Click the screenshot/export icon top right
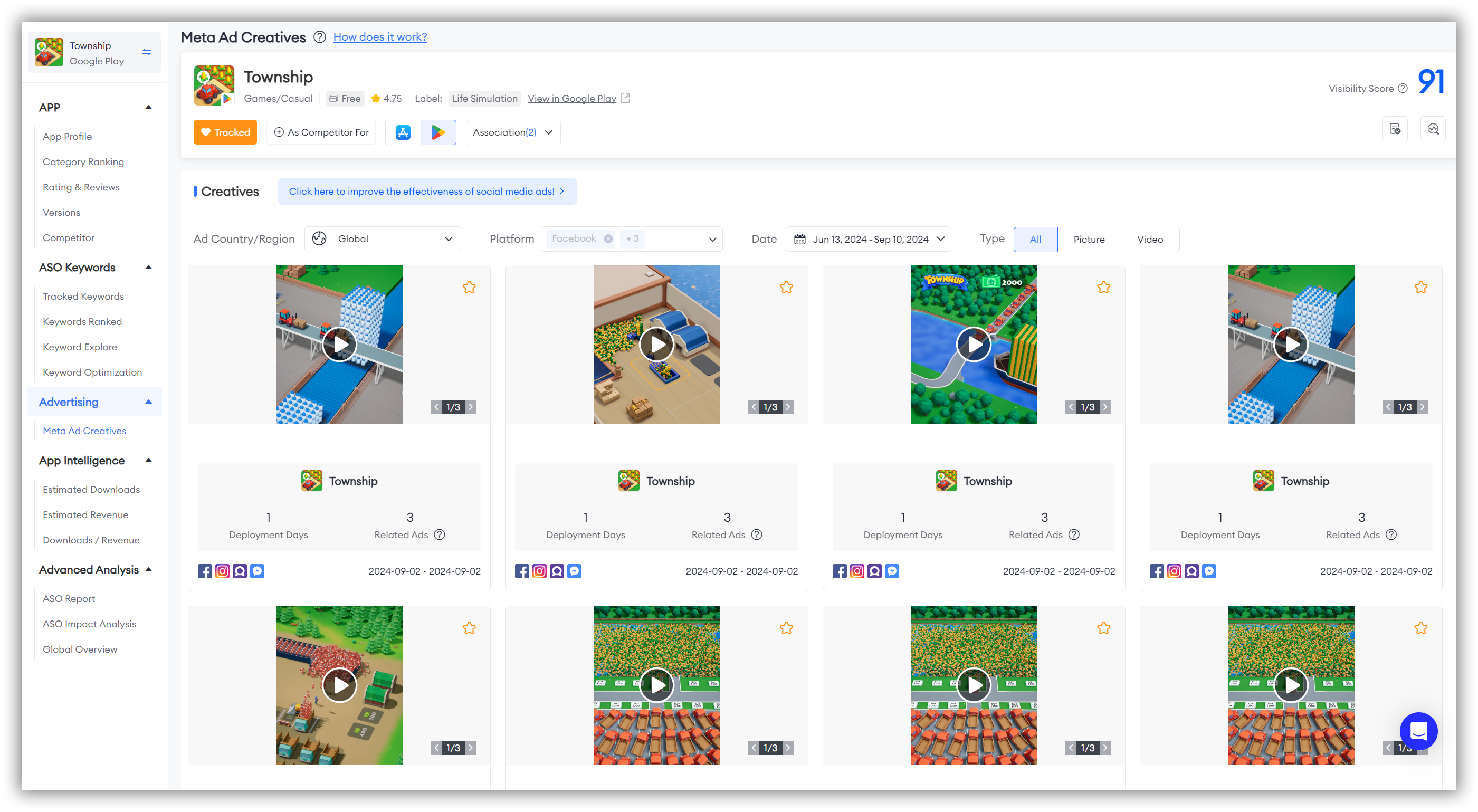Viewport: 1478px width, 812px height. pos(1396,130)
